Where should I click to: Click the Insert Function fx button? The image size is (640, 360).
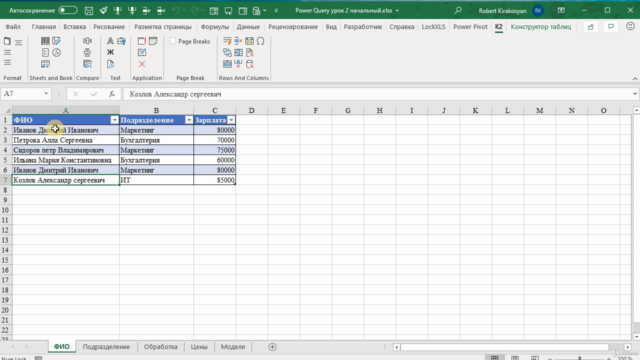tap(111, 94)
